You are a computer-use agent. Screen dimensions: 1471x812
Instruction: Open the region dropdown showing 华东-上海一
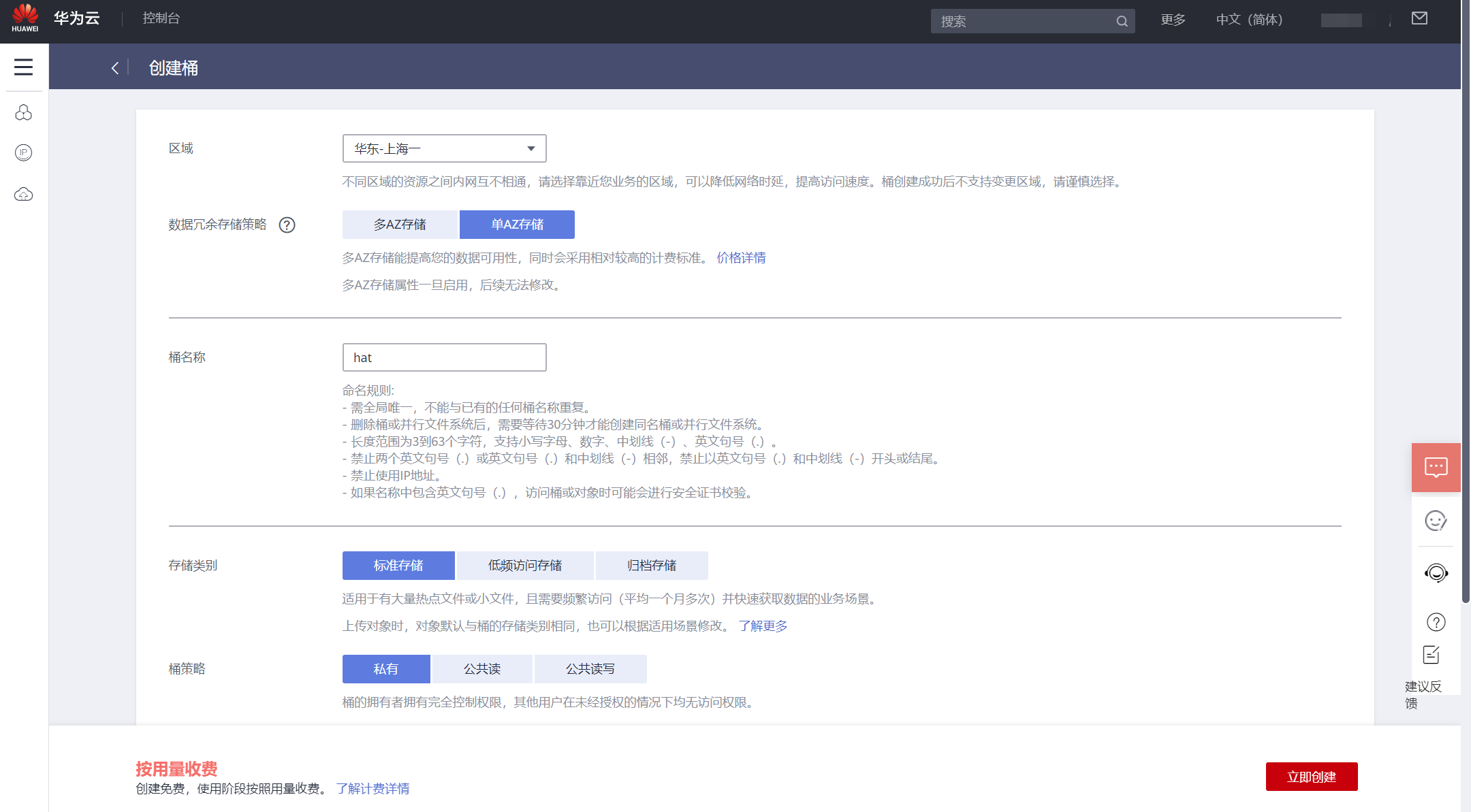coord(444,148)
